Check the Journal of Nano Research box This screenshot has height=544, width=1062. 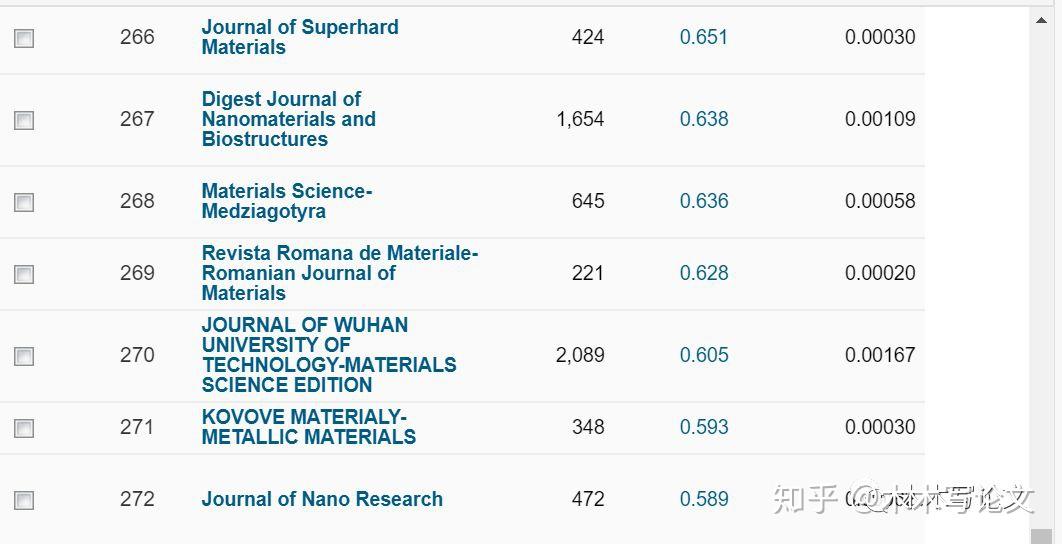[x=24, y=501]
